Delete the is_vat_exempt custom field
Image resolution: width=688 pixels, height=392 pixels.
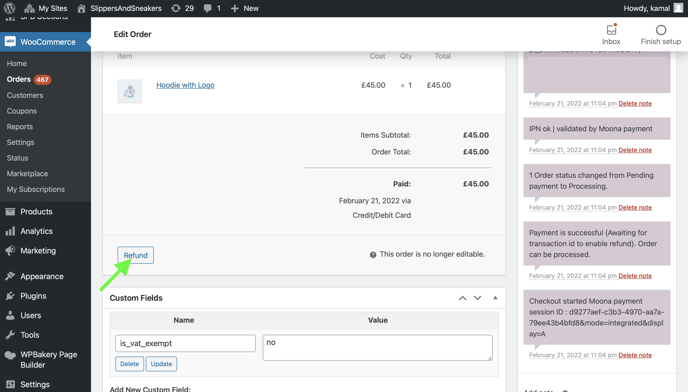[129, 364]
